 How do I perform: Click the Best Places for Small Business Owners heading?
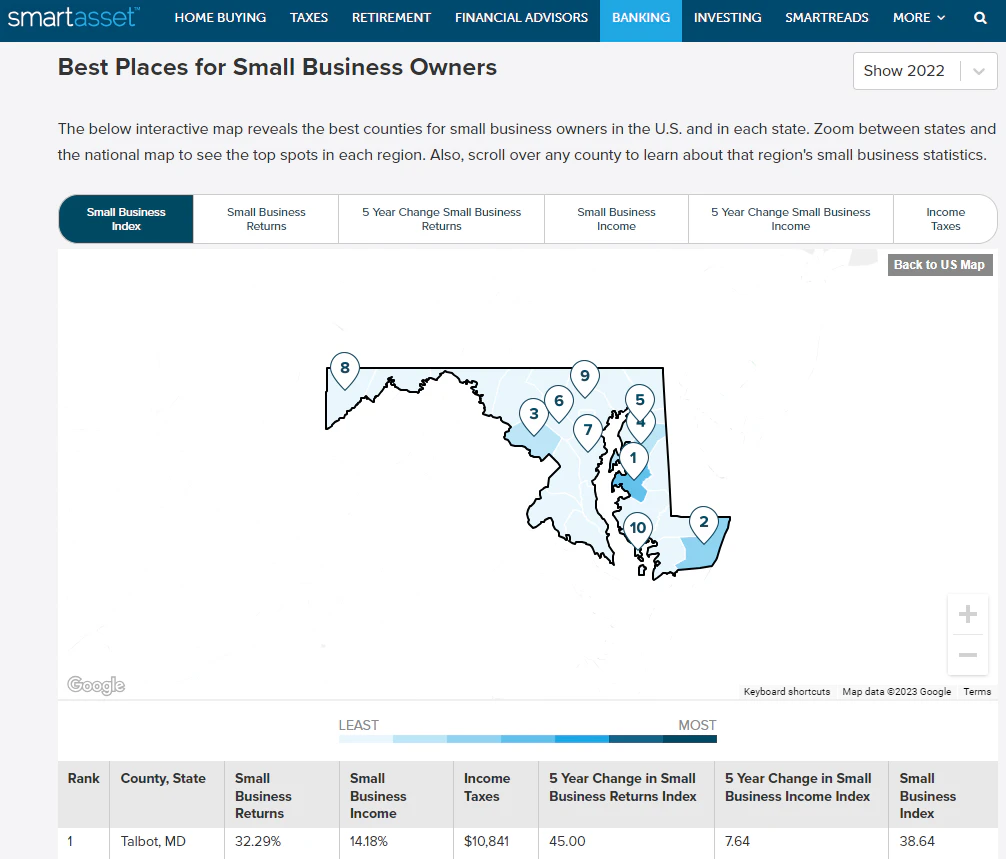pos(277,67)
